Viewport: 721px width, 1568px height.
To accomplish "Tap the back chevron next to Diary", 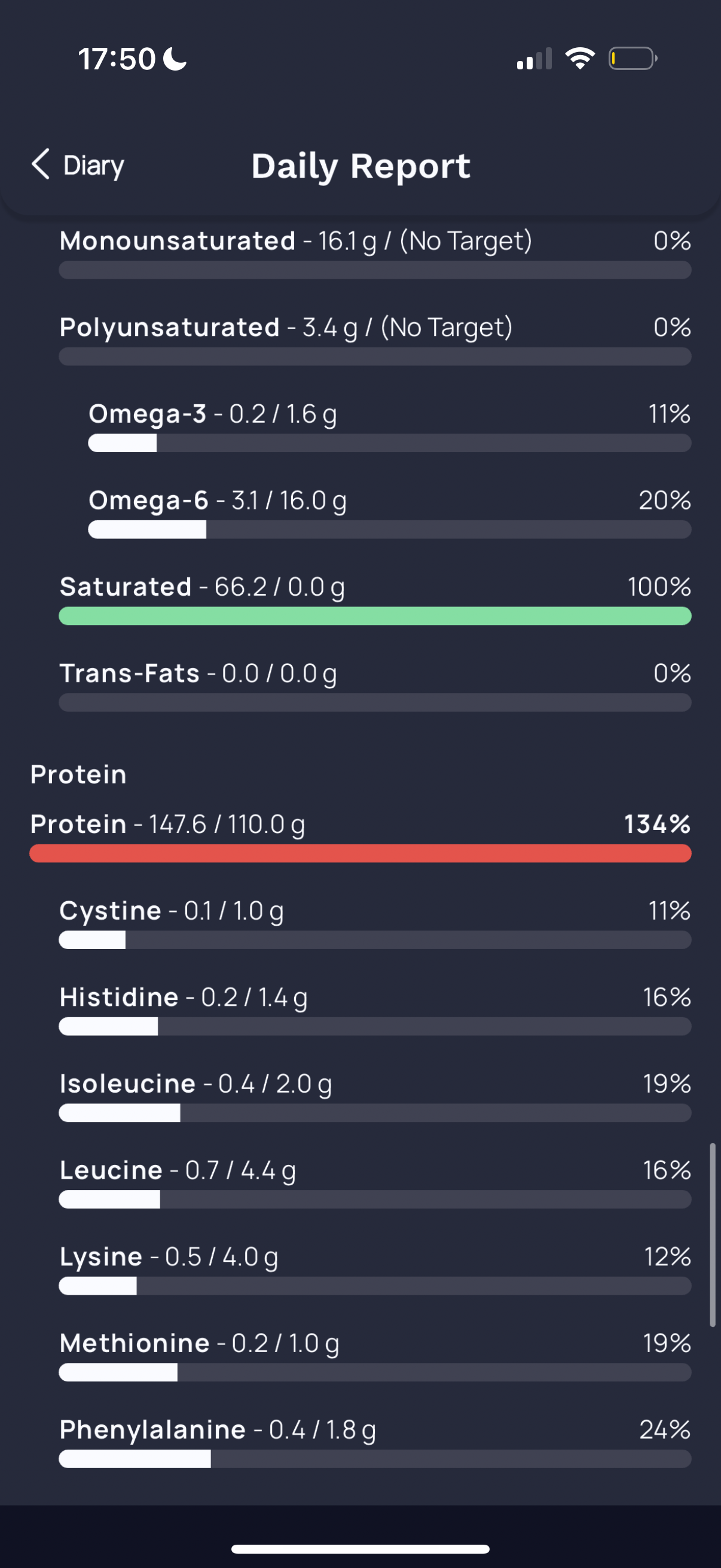I will click(40, 164).
